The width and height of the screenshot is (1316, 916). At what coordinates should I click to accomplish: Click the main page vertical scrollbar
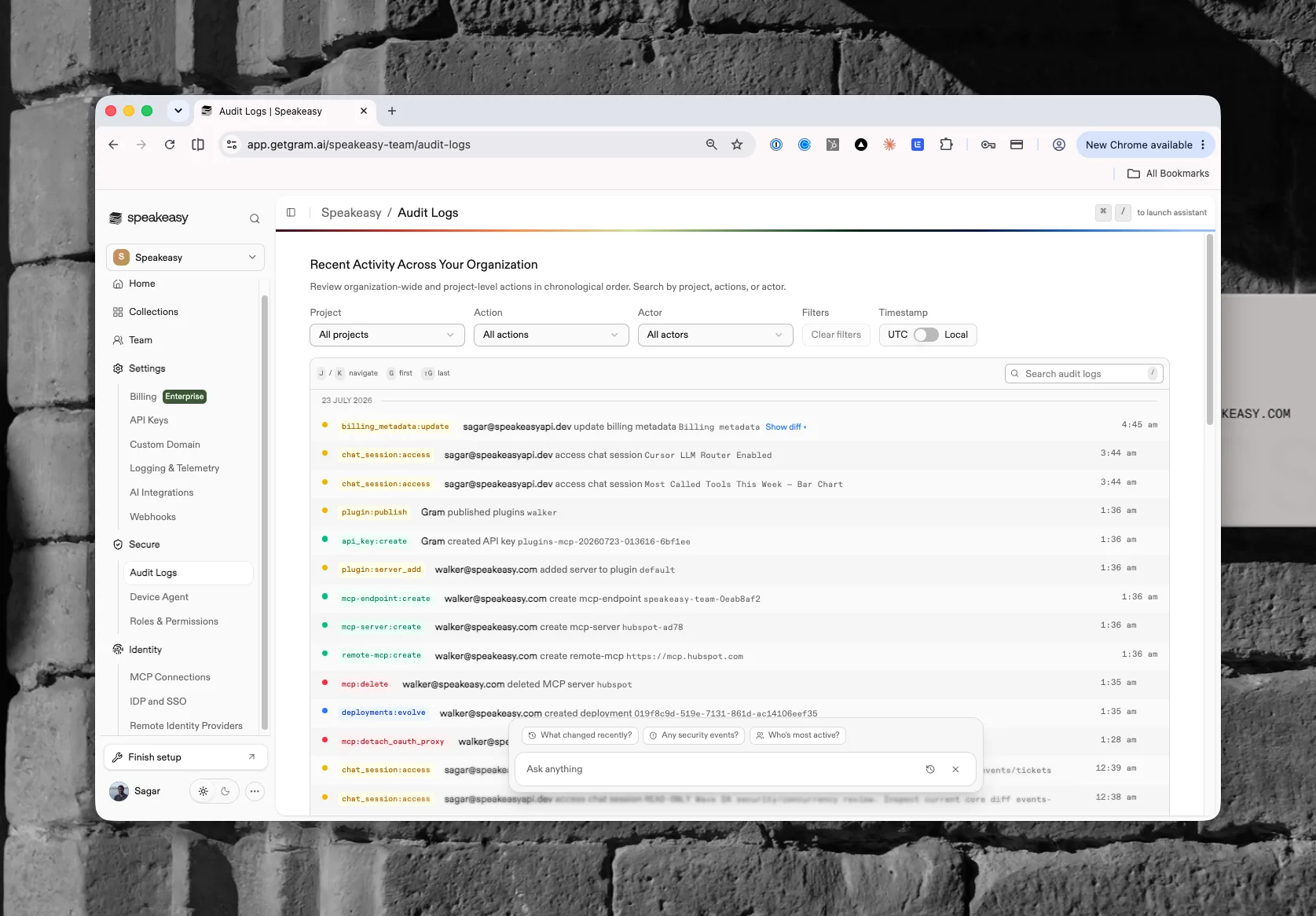pyautogui.click(x=1210, y=330)
